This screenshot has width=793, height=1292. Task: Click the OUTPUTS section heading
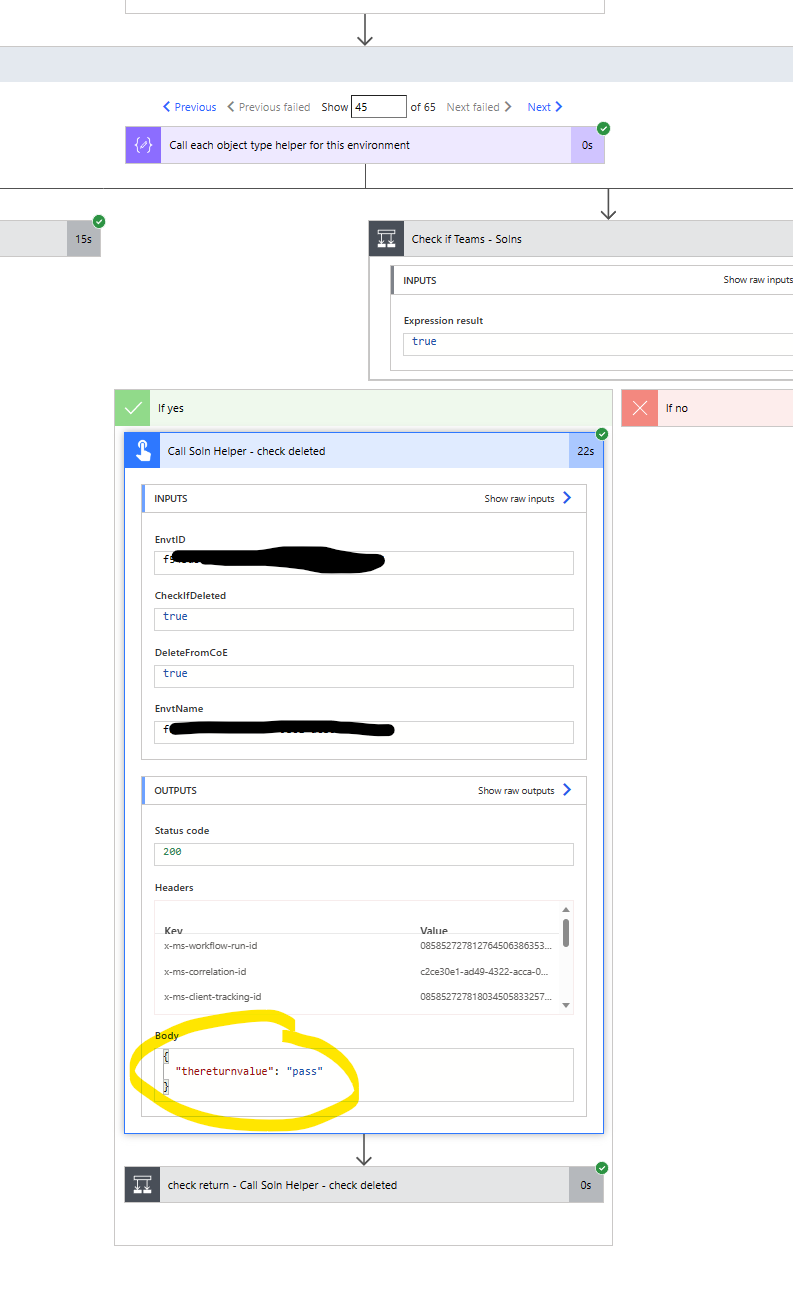point(175,790)
